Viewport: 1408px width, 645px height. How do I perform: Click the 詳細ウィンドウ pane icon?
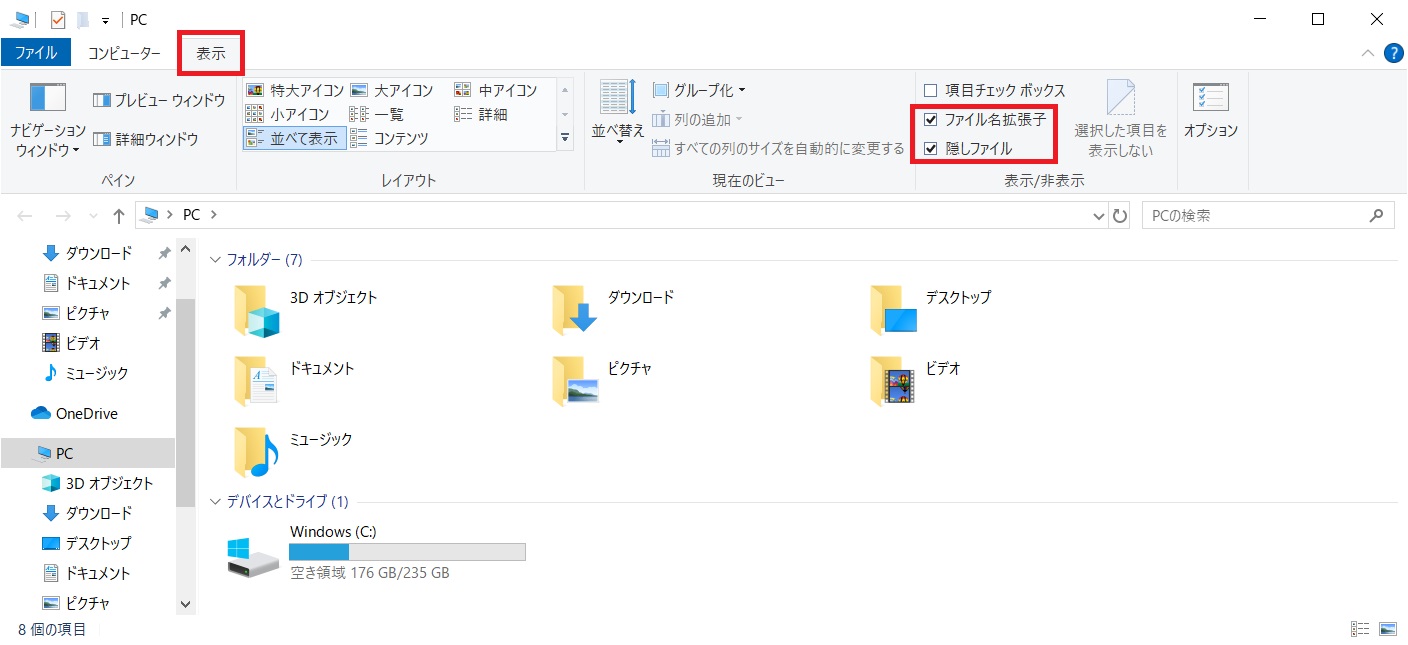point(101,139)
